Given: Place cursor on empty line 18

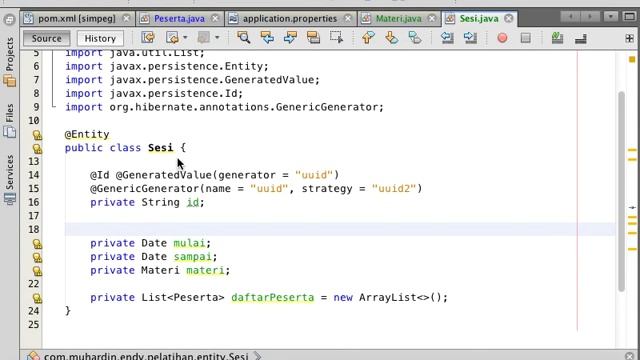Looking at the screenshot, I should 340,229.
